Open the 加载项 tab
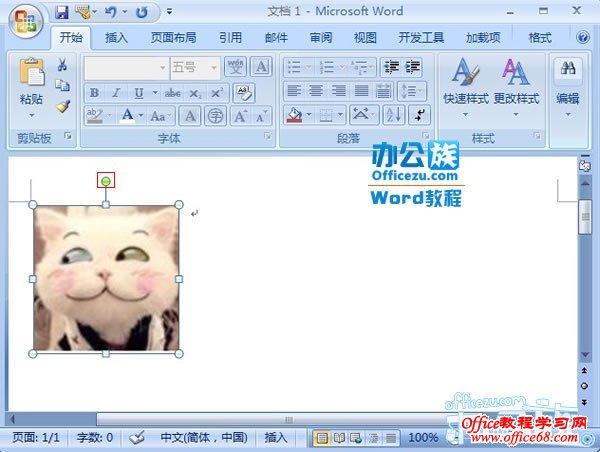 pos(483,38)
